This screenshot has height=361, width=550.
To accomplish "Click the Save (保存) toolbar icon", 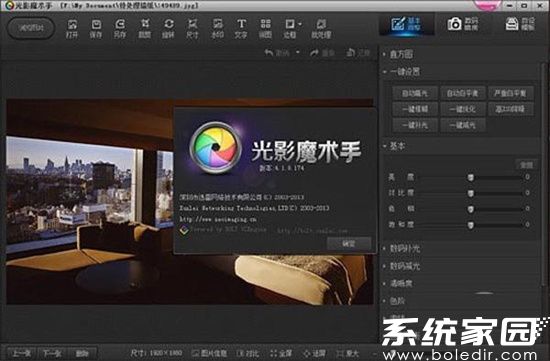I will tap(96, 28).
